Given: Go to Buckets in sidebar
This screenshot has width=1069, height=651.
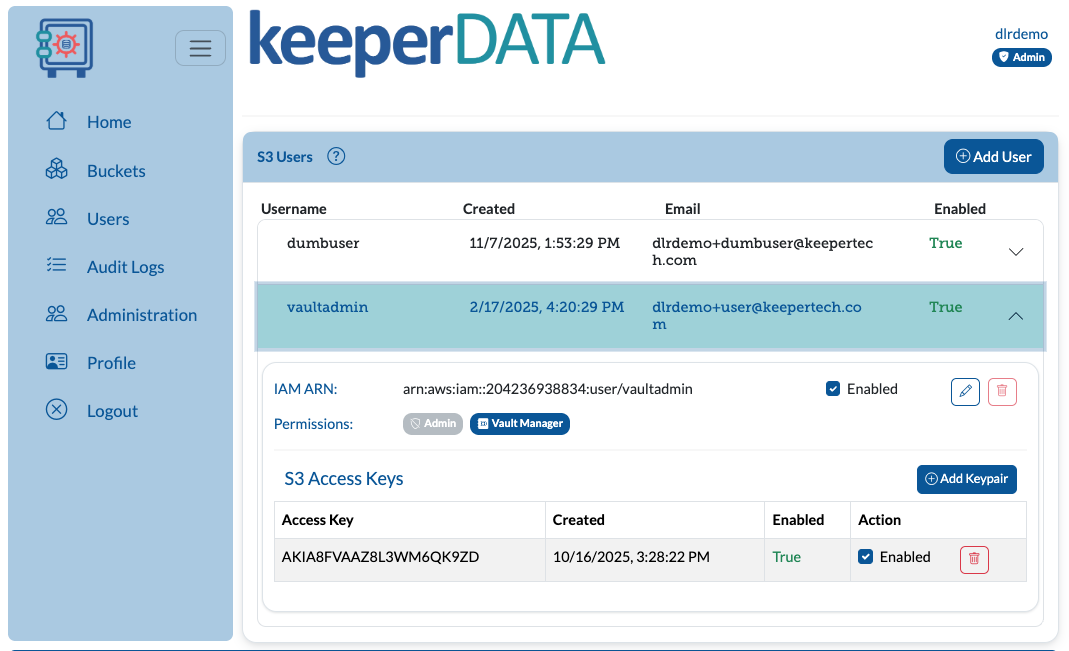Looking at the screenshot, I should tap(117, 170).
